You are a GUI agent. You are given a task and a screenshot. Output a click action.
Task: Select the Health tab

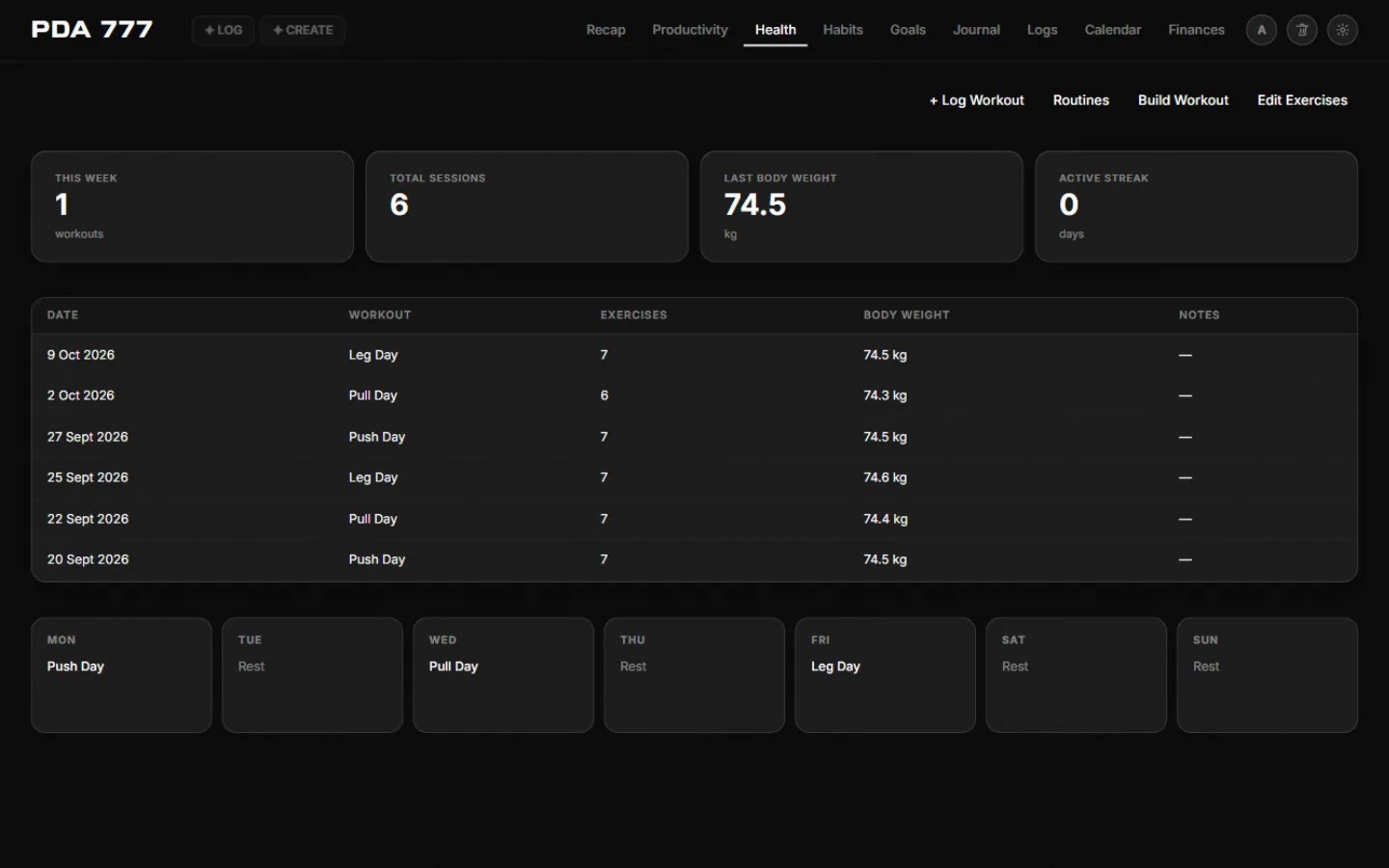tap(776, 30)
